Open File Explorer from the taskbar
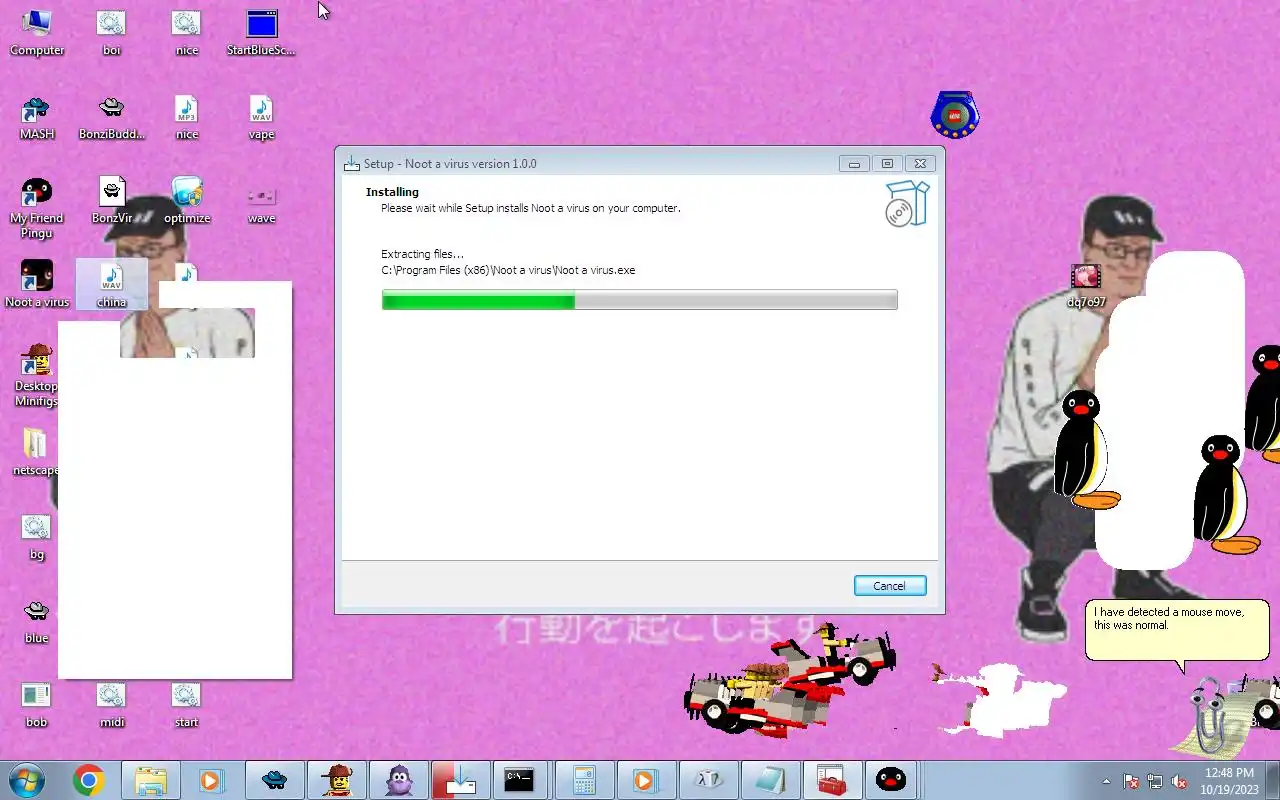Viewport: 1280px width, 800px height. (x=151, y=779)
